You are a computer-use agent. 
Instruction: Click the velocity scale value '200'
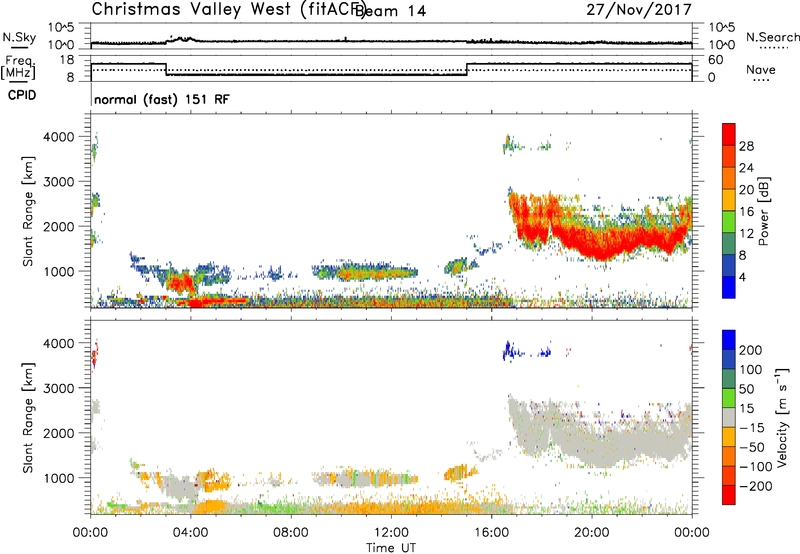tap(751, 350)
